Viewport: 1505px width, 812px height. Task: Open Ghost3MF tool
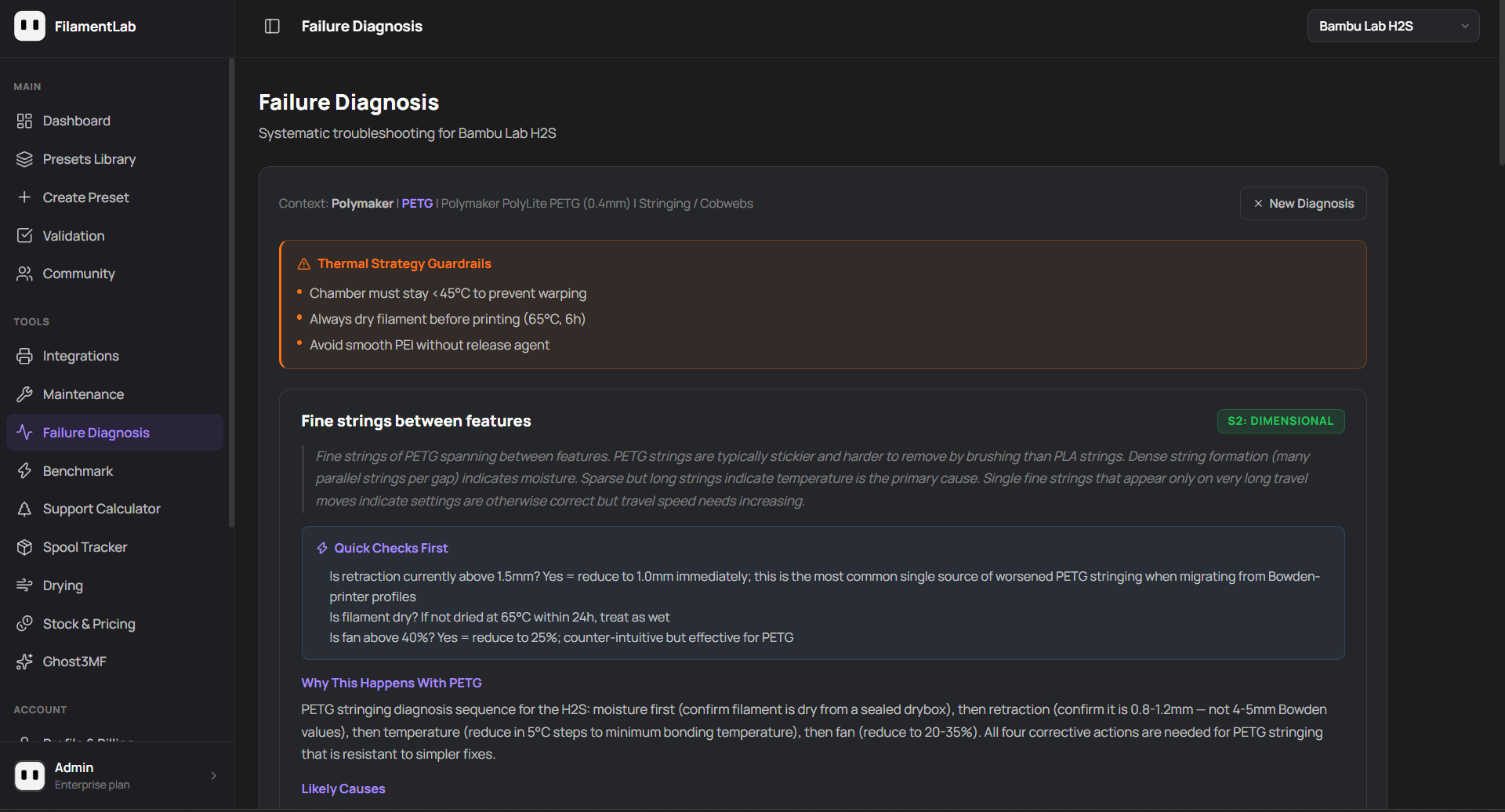pyautogui.click(x=114, y=662)
